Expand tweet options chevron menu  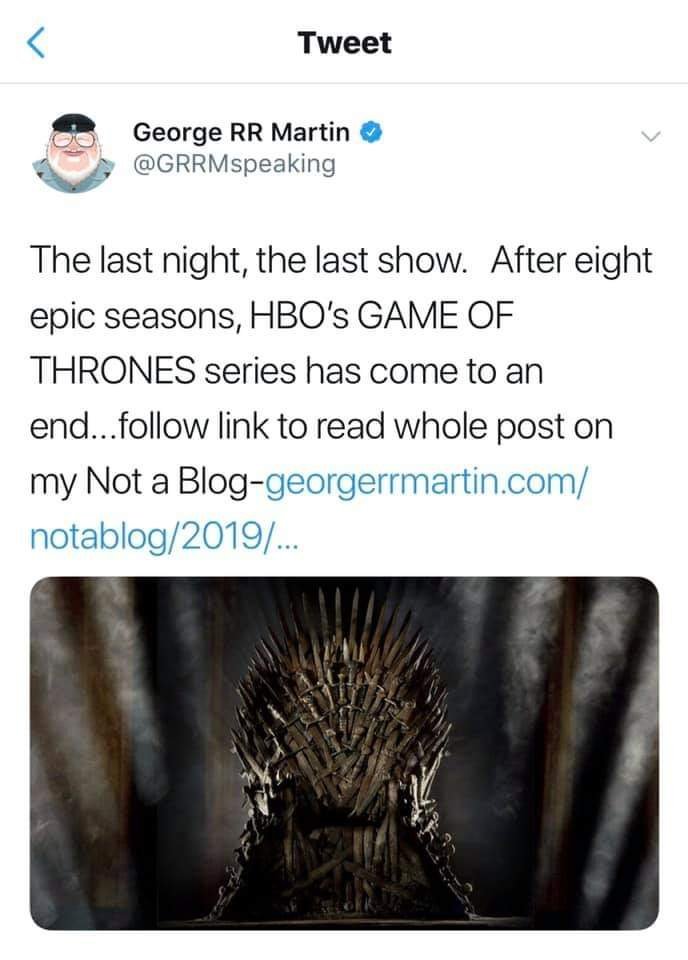[651, 136]
